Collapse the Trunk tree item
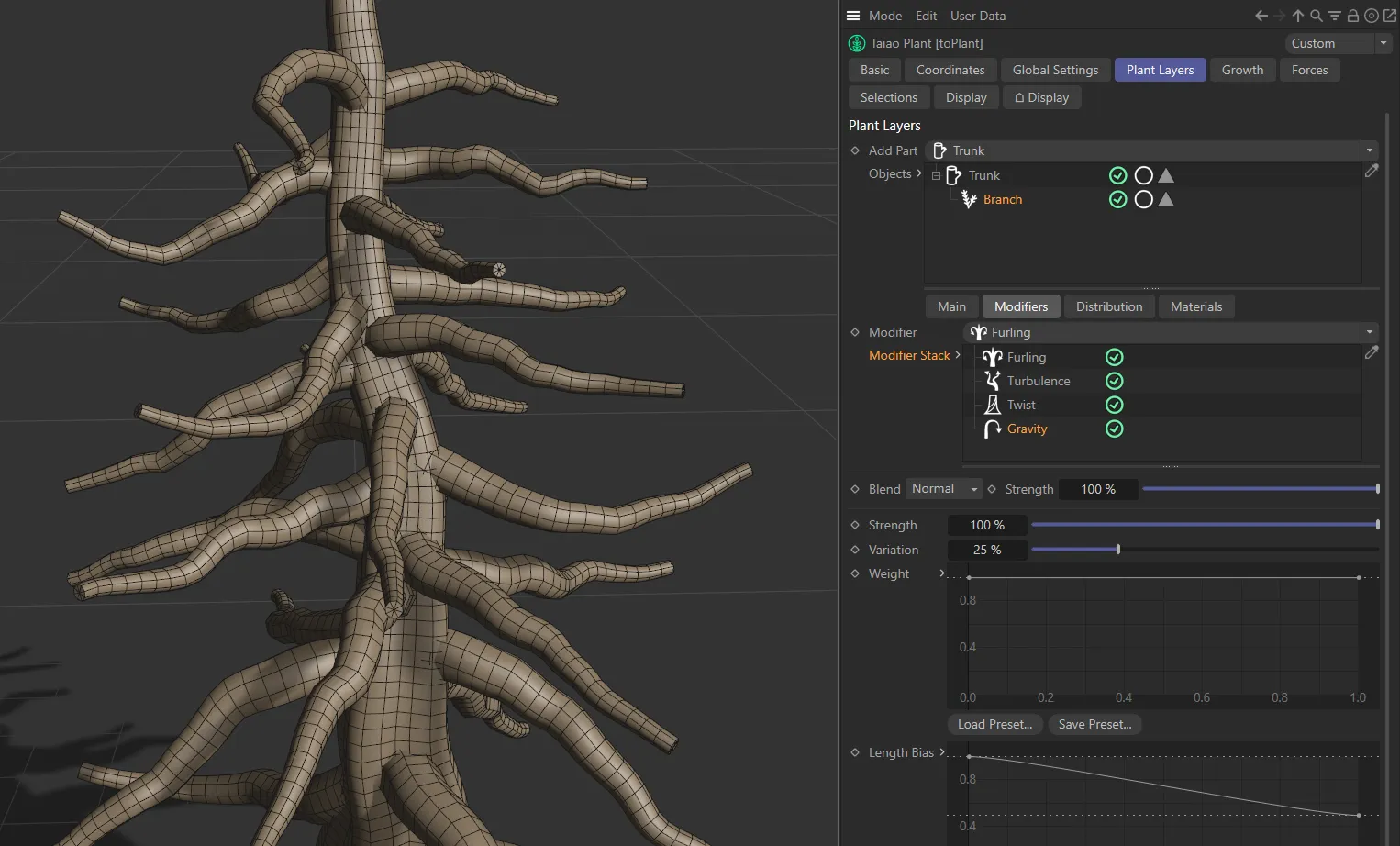The image size is (1400, 846). (936, 175)
